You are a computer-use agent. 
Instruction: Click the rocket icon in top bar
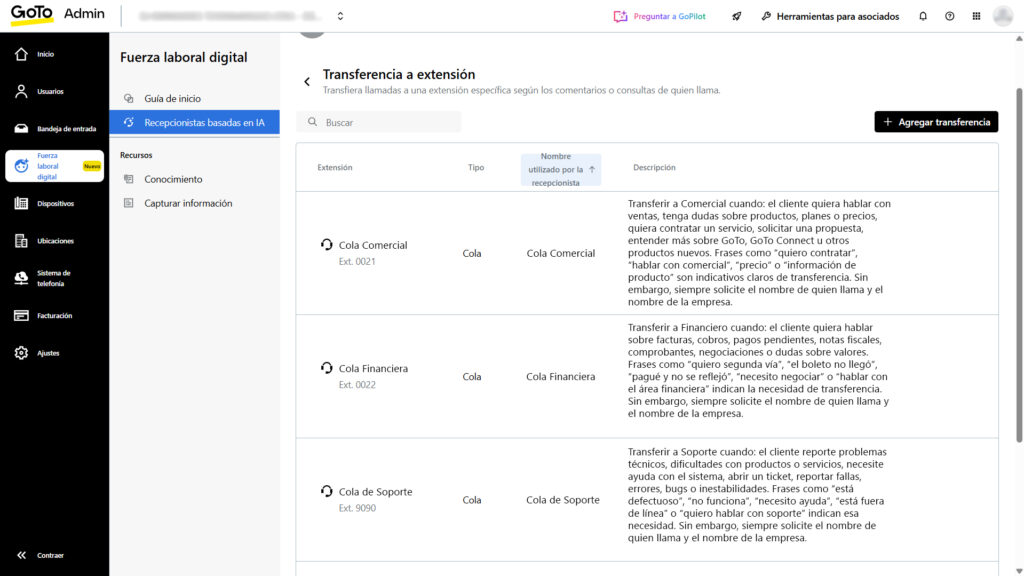737,16
